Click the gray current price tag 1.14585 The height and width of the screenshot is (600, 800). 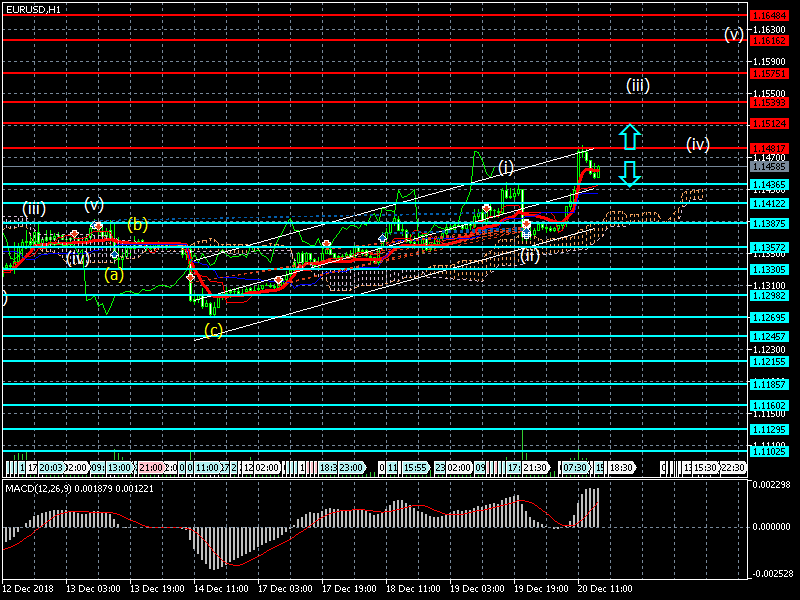[771, 167]
